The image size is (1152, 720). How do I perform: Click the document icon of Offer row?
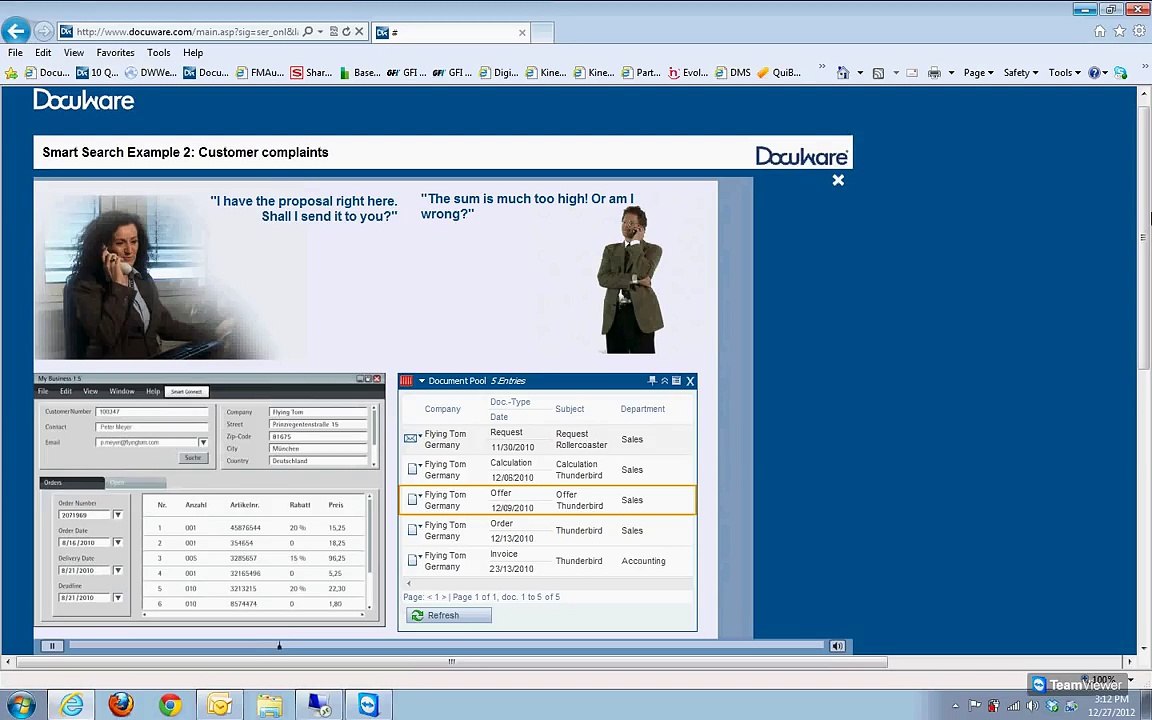[x=412, y=500]
